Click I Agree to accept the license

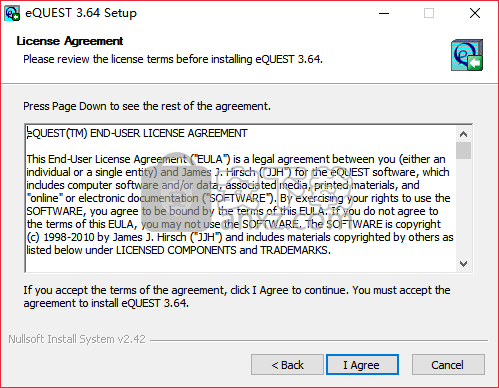coord(362,365)
